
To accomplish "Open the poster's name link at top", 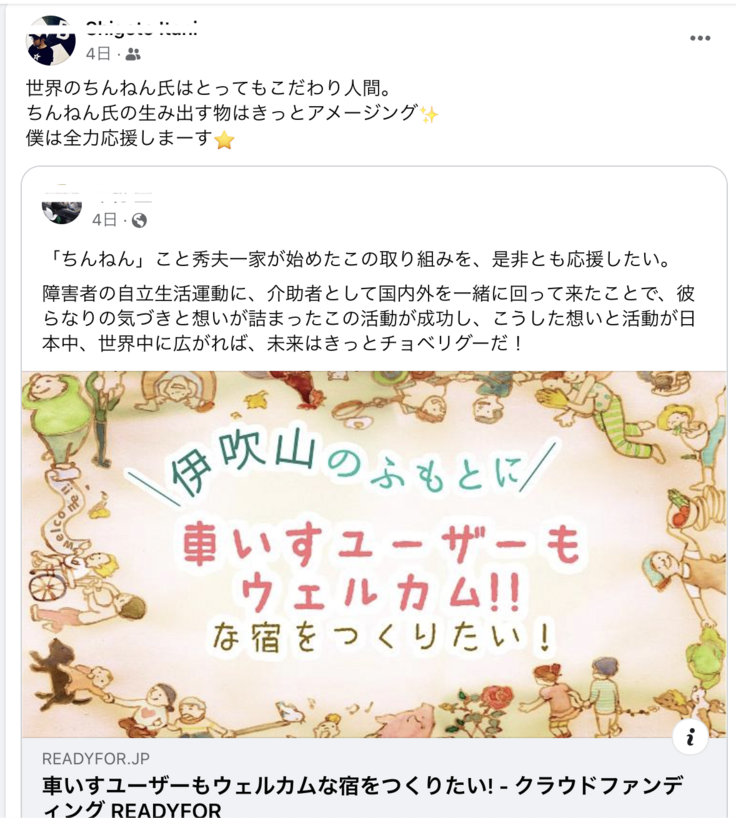I will 141,28.
